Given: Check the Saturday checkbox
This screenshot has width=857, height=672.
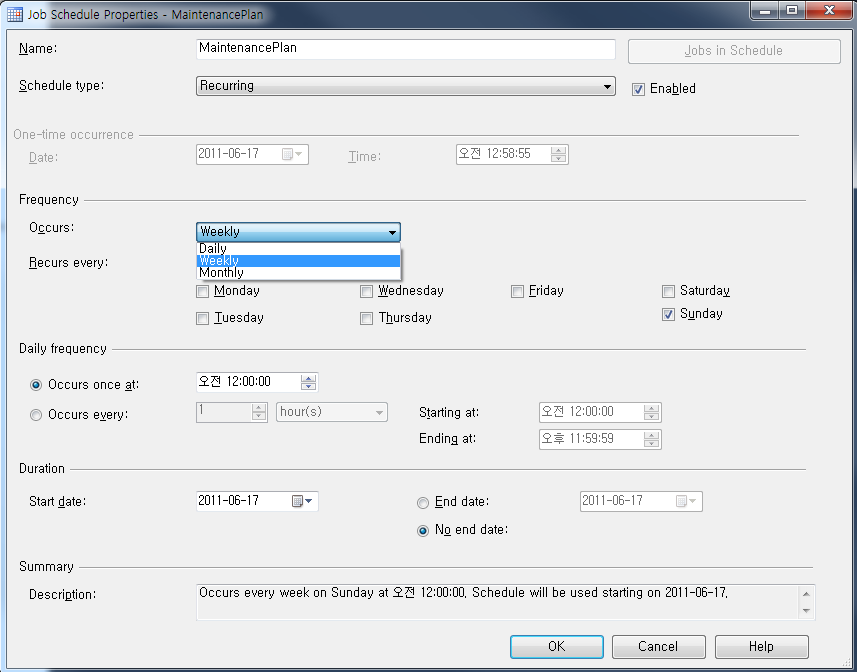Looking at the screenshot, I should [x=668, y=291].
